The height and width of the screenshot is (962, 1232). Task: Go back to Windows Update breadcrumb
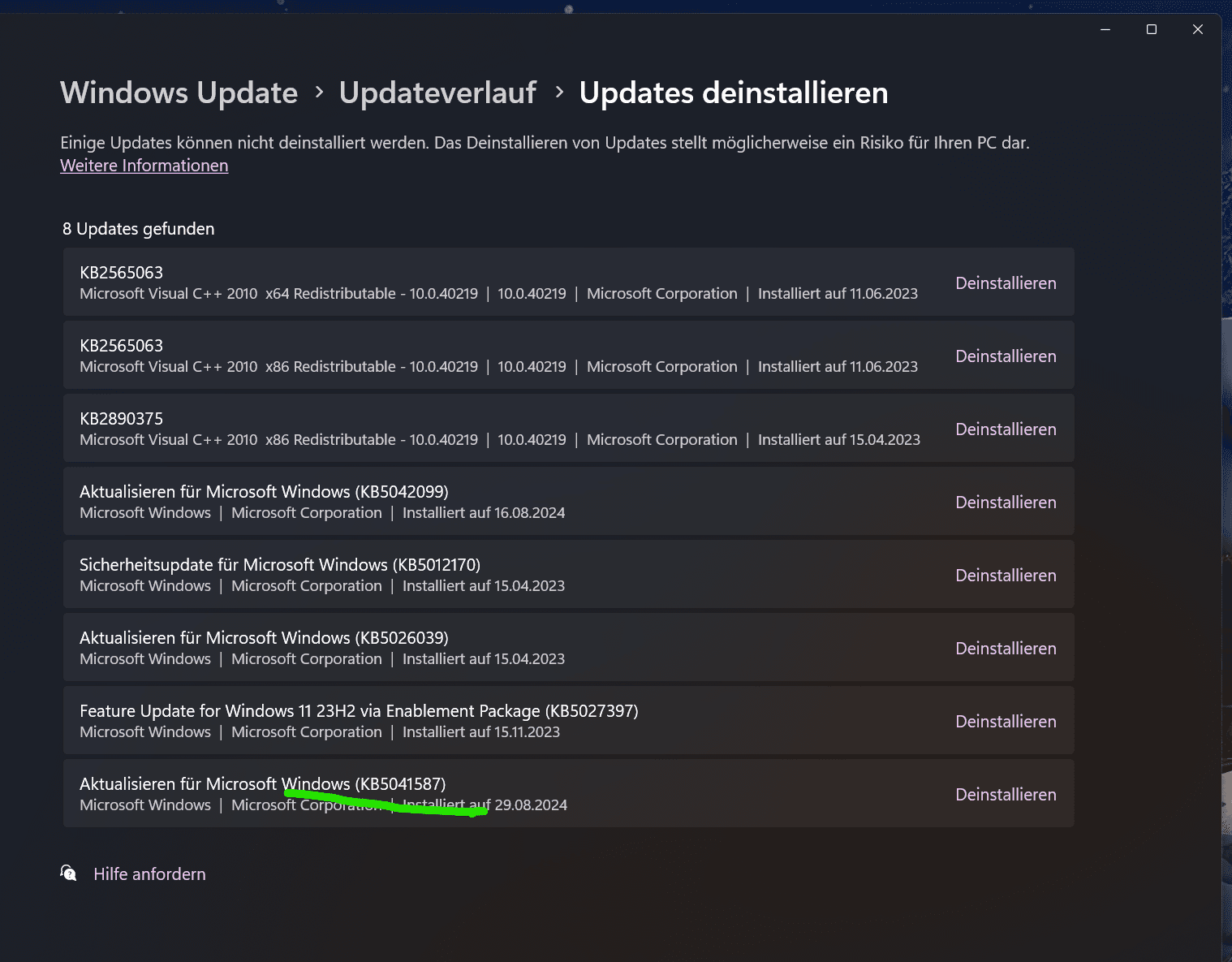pyautogui.click(x=179, y=93)
